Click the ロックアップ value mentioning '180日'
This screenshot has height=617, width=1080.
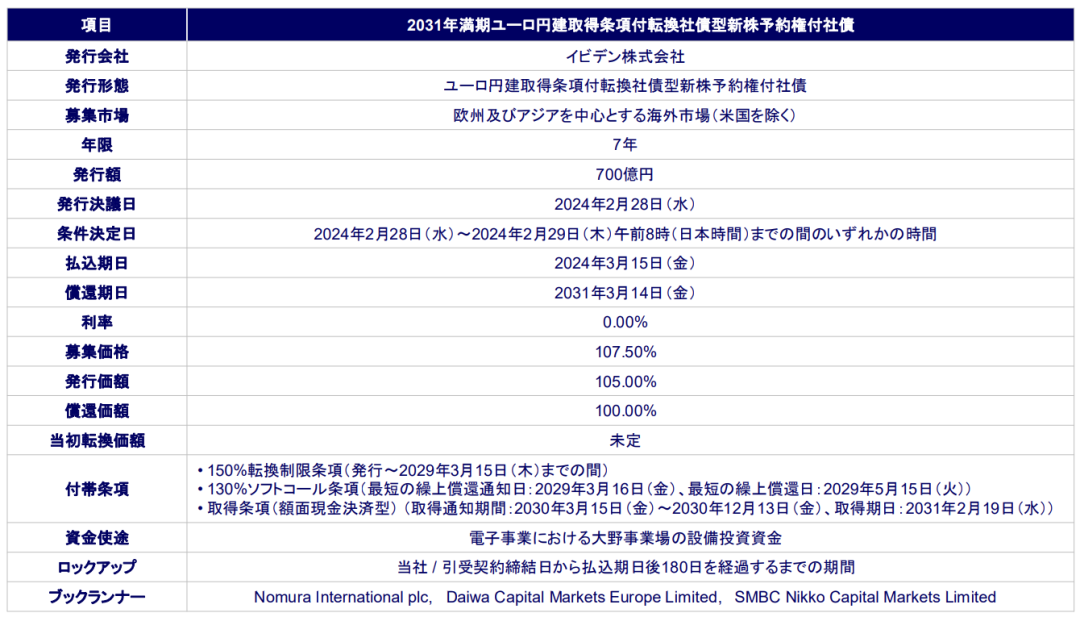(x=625, y=567)
